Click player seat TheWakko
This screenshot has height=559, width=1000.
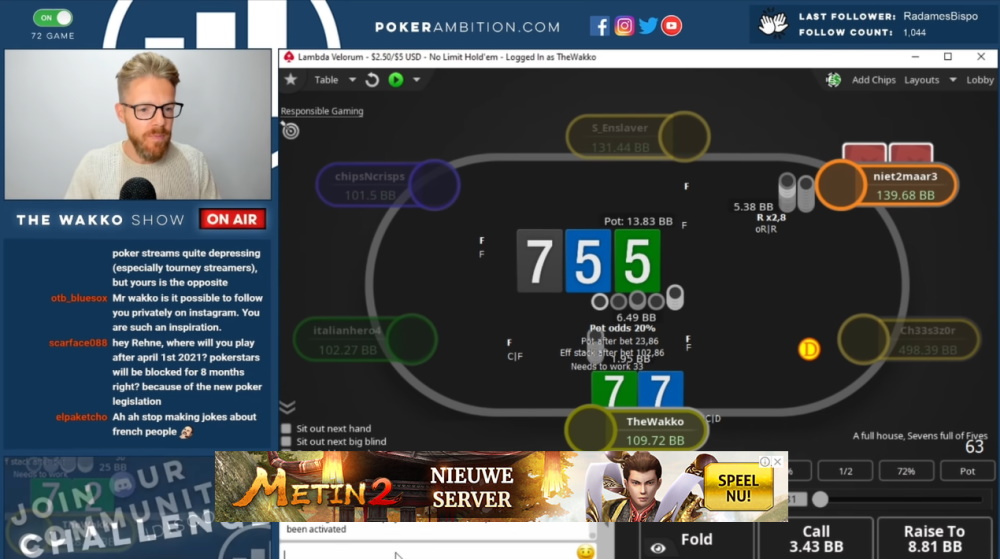pos(636,430)
